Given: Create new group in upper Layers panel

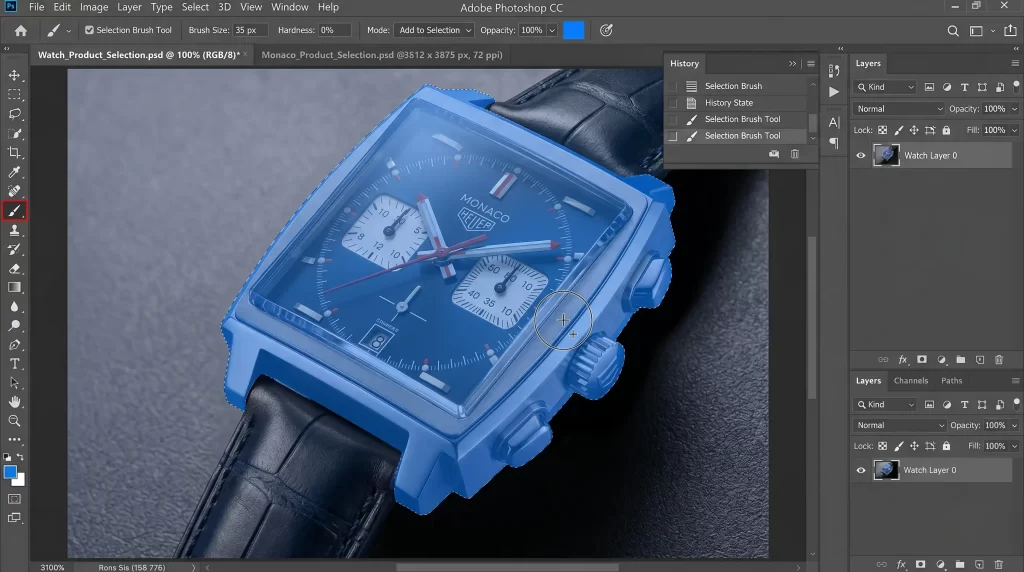Looking at the screenshot, I should (x=961, y=360).
